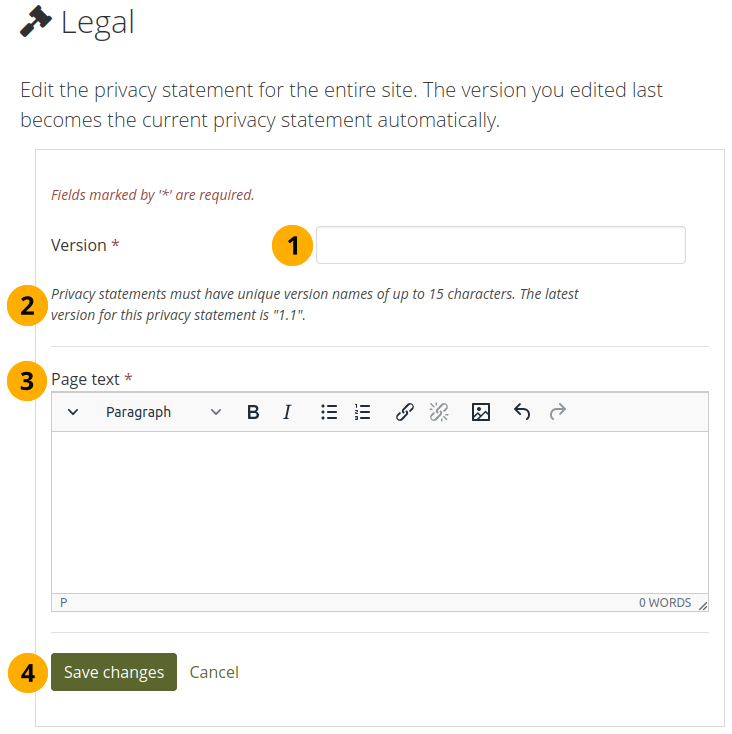Click the Version field label
Viewport: 732px width, 734px height.
pyautogui.click(x=79, y=245)
